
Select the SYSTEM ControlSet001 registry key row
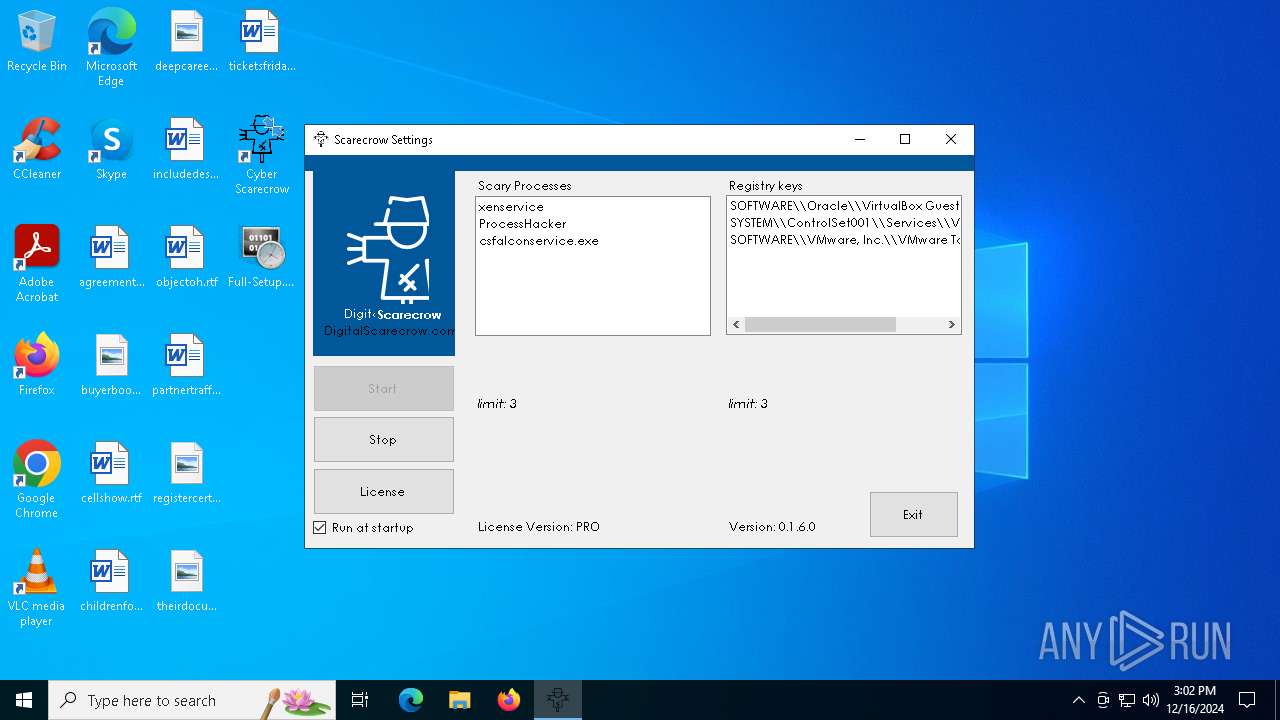point(844,223)
